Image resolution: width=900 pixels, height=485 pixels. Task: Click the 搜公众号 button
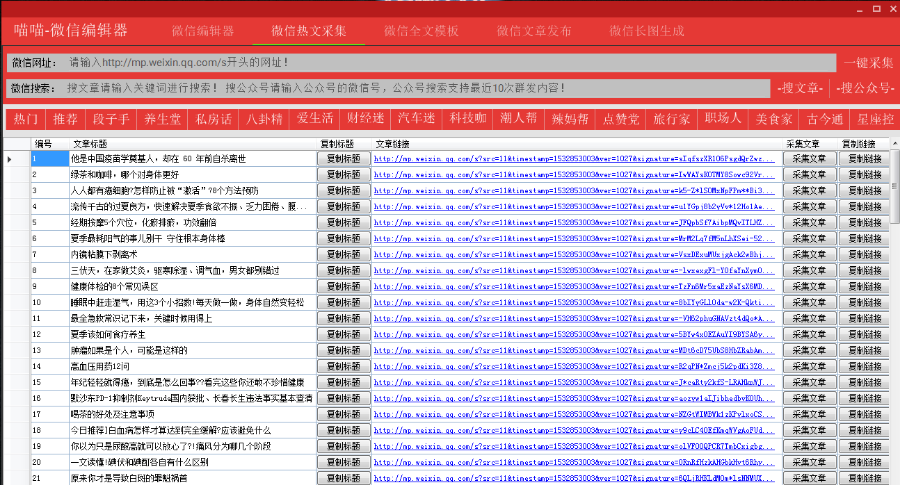click(x=865, y=88)
